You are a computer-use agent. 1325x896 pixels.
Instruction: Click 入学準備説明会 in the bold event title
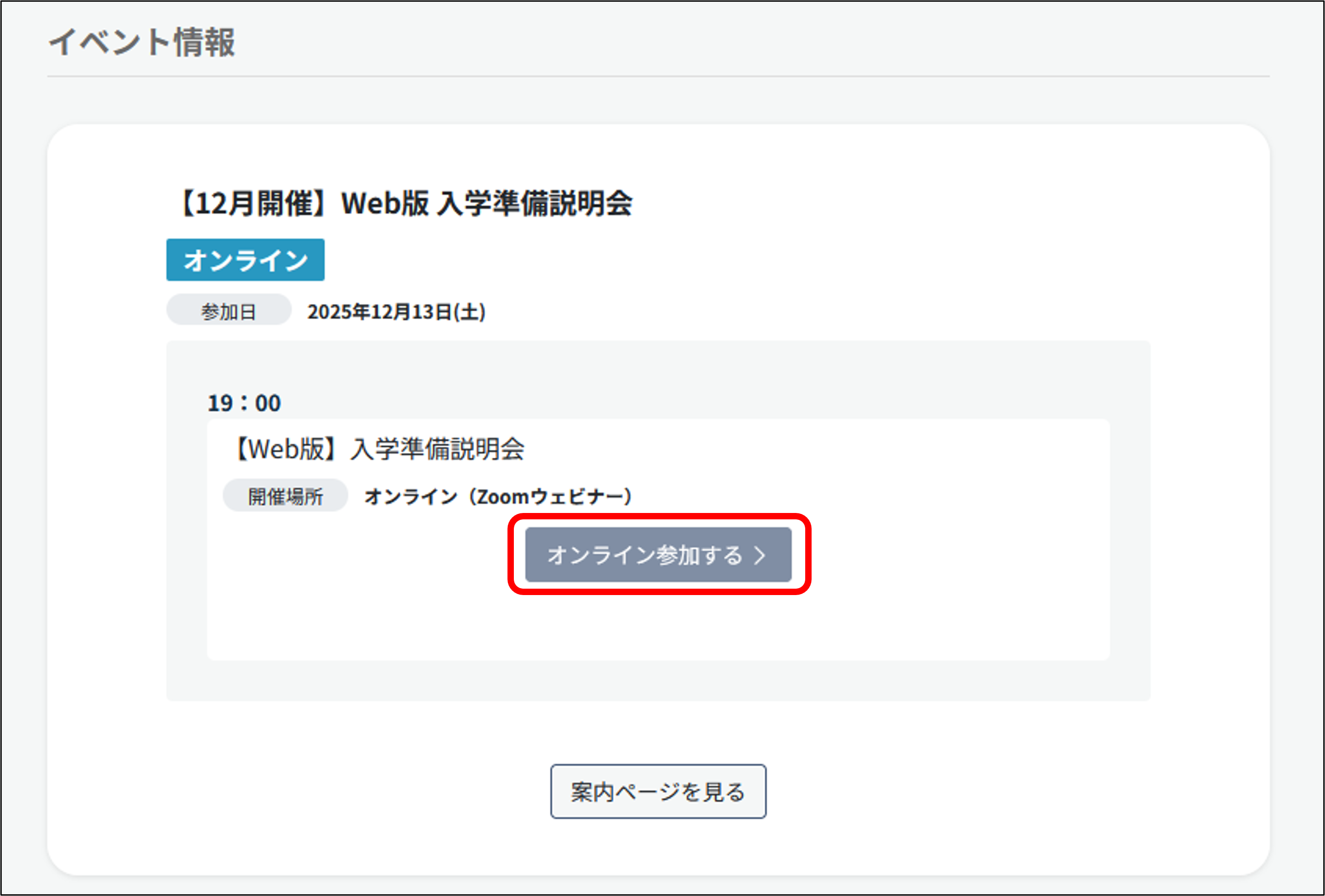[x=535, y=203]
